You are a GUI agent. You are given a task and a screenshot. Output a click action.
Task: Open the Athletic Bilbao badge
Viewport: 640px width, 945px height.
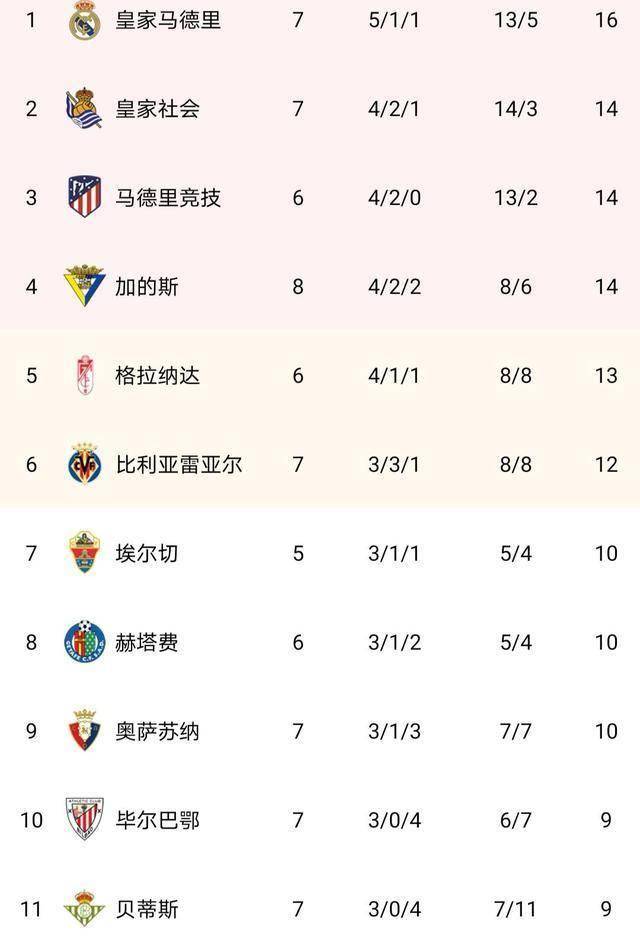[x=84, y=819]
